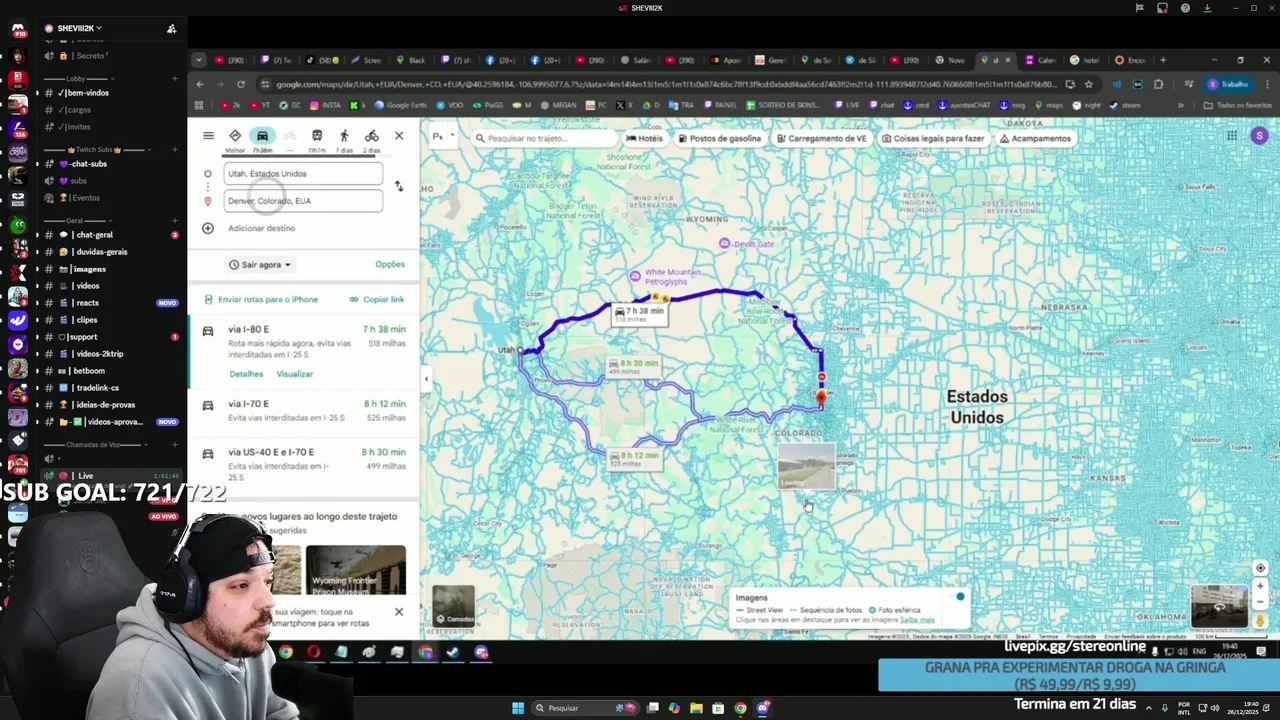Edit origin field Utah, Estados Unidos
Screen dimensions: 1280x720
[303, 173]
